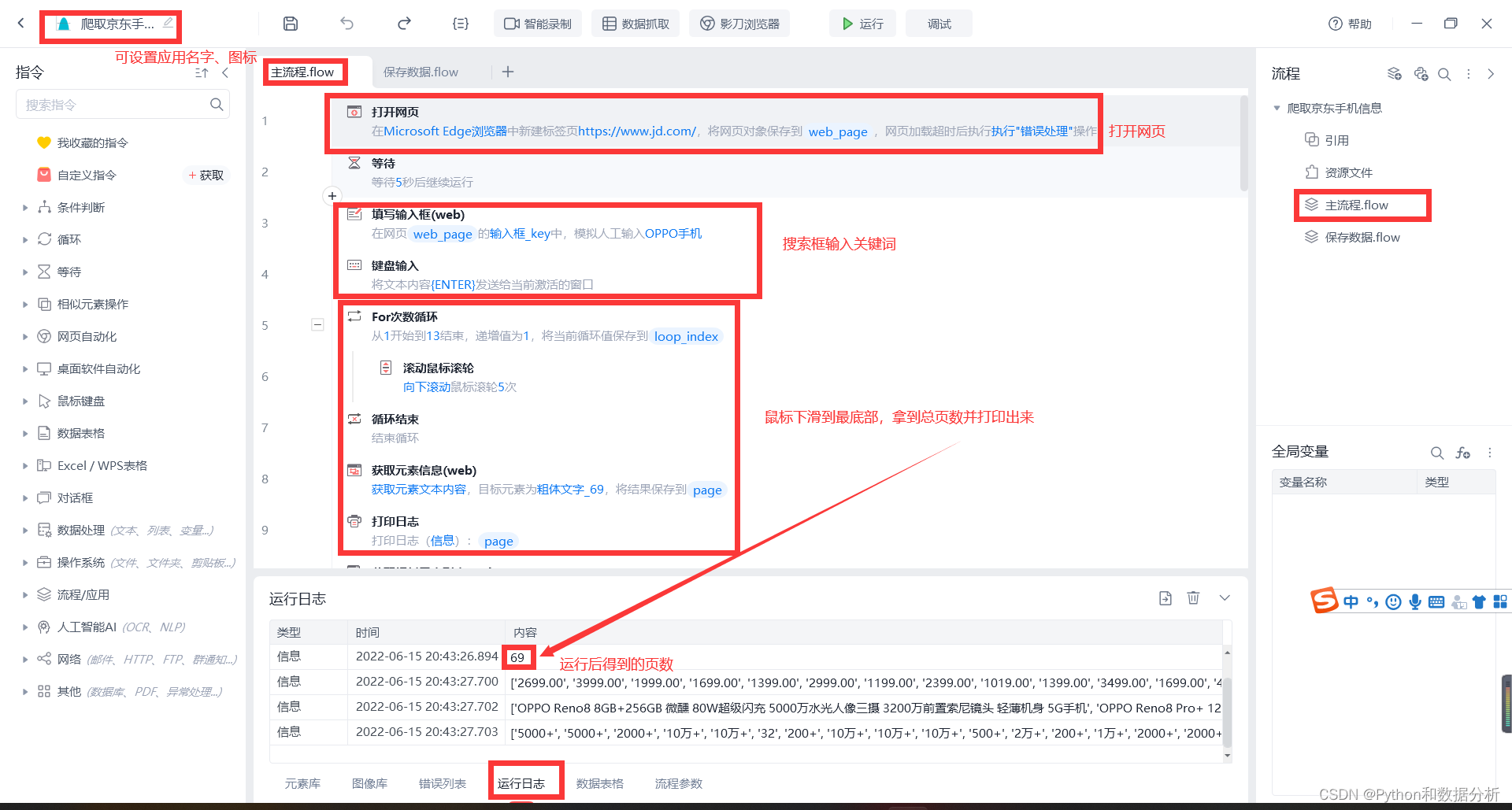Switch to the 保存数据.flow tab
Viewport: 1512px width, 810px height.
pos(421,72)
